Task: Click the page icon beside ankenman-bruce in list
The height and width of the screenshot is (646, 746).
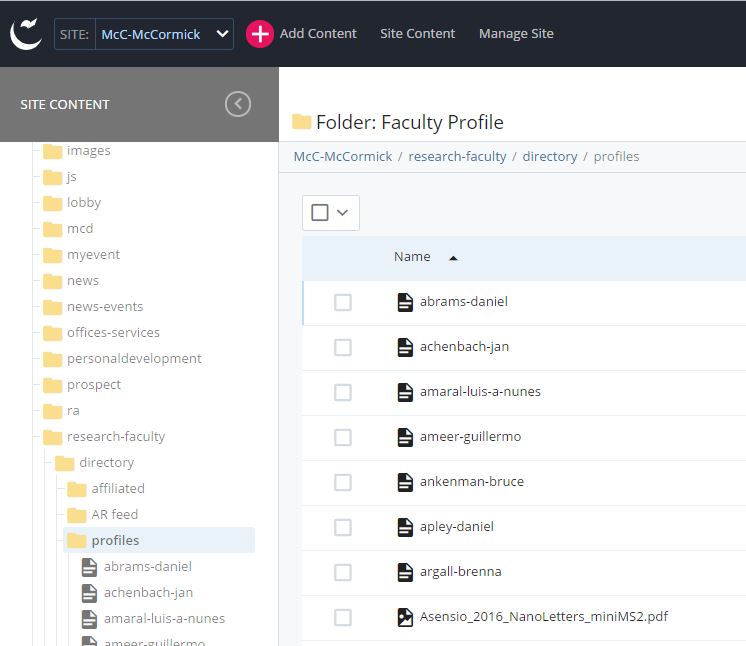Action: [x=405, y=482]
